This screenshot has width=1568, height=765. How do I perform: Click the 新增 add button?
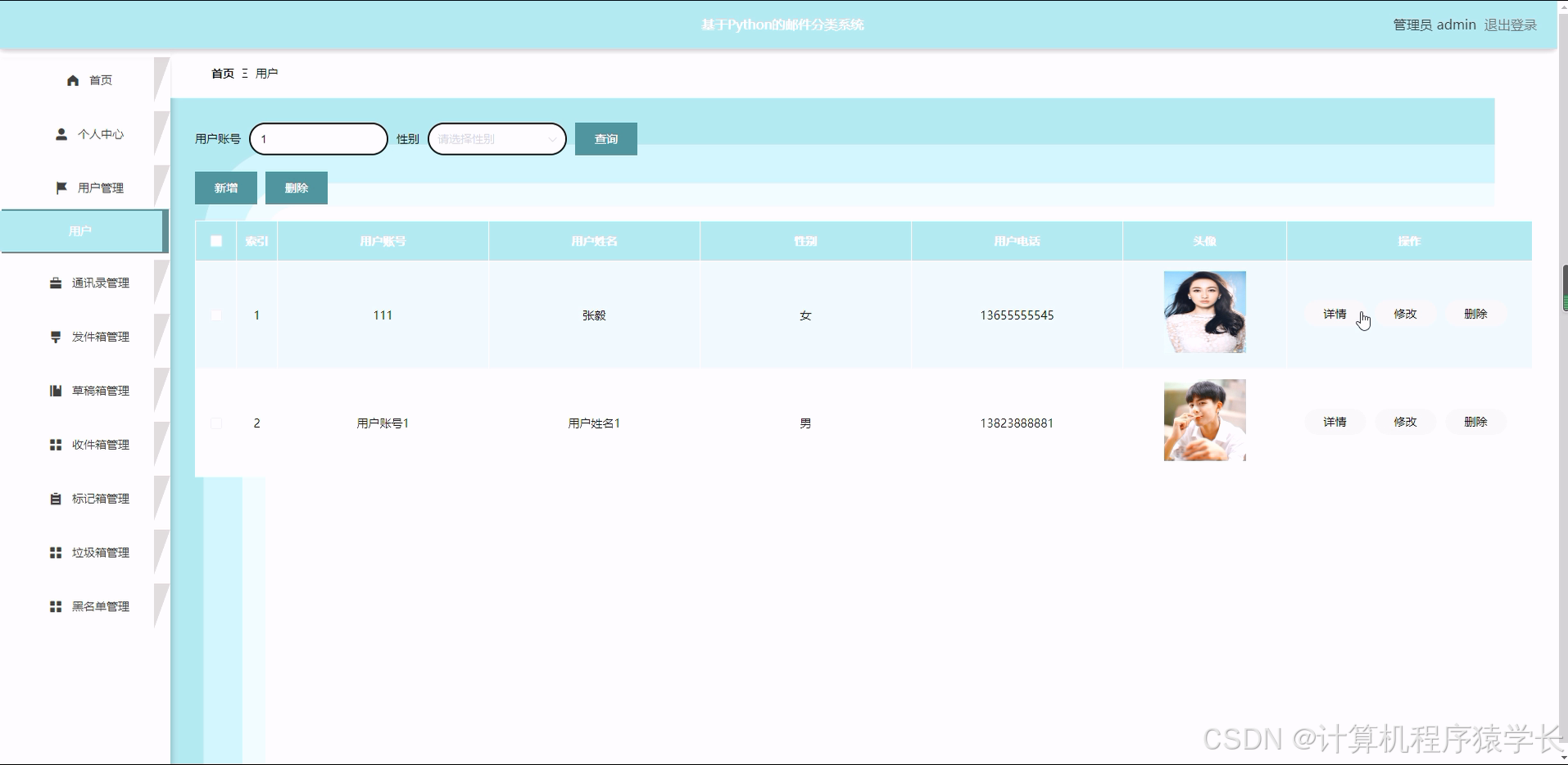click(226, 188)
